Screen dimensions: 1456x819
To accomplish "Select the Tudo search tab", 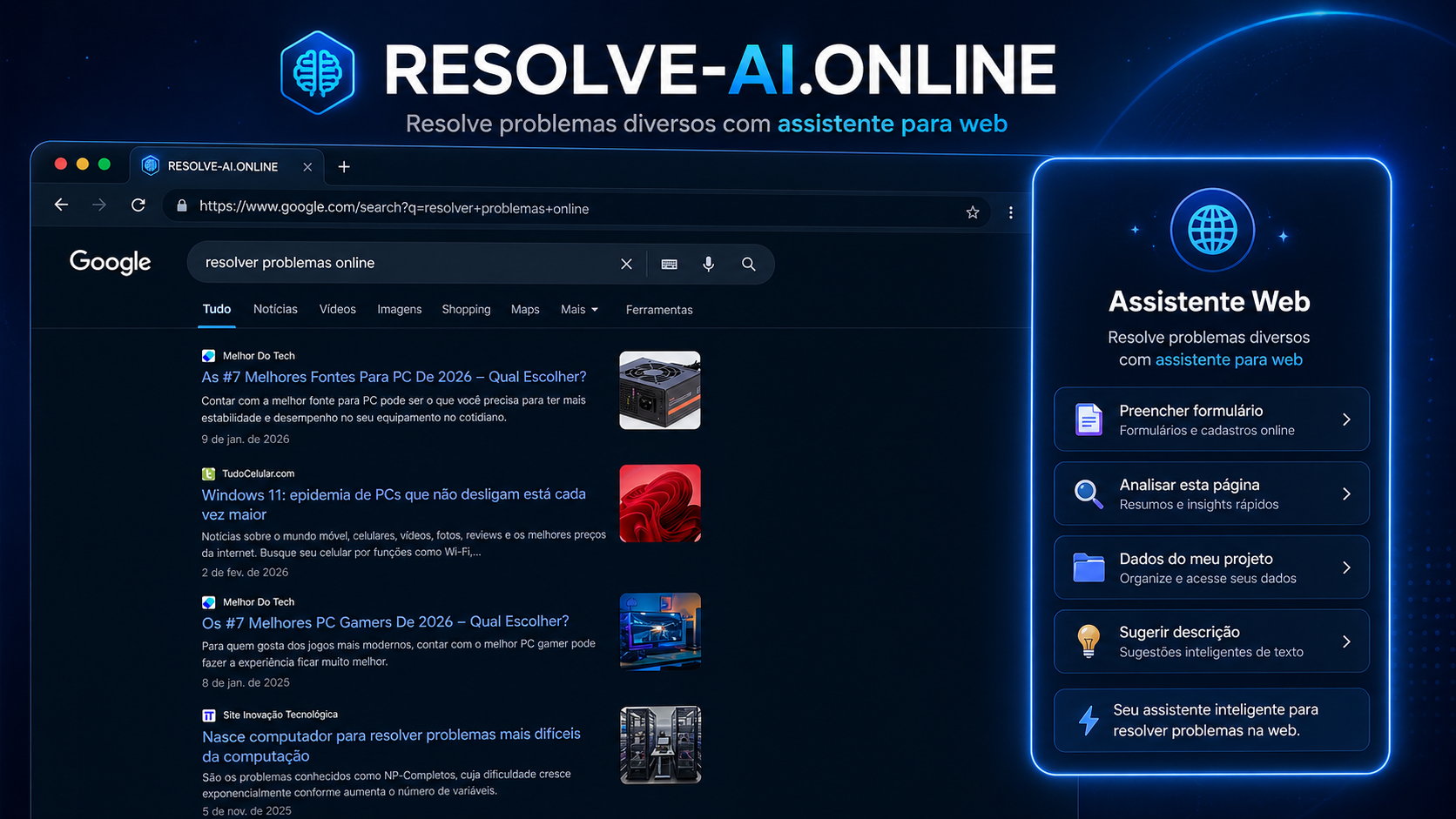I will pos(217,309).
